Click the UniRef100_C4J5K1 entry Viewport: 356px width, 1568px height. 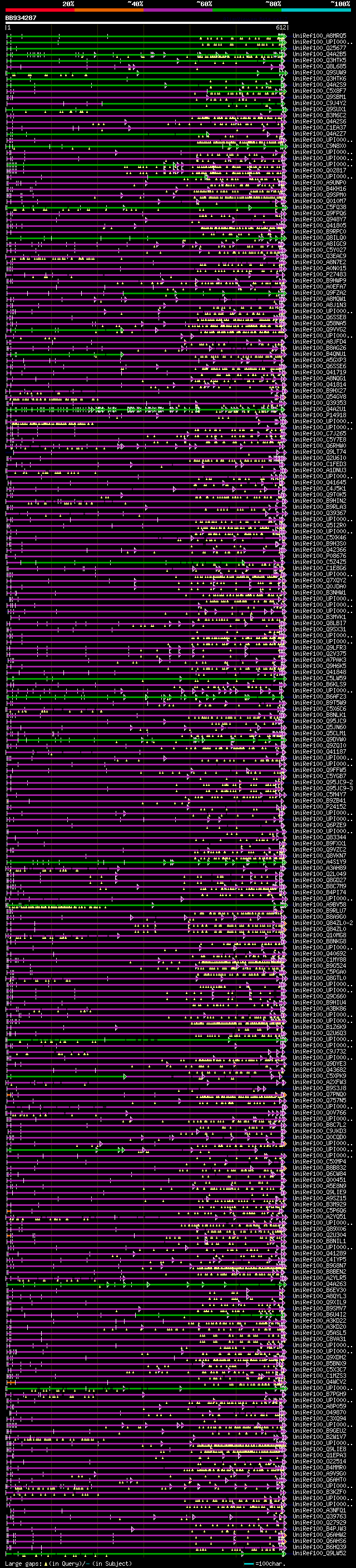(x=319, y=488)
